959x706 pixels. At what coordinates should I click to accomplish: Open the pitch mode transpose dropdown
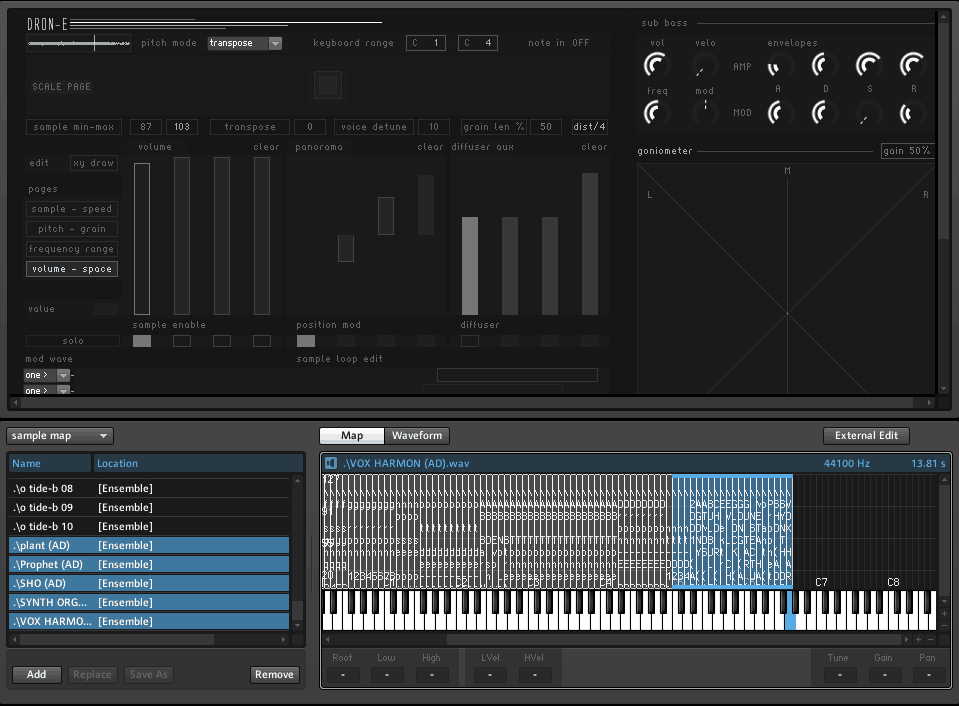click(x=245, y=43)
